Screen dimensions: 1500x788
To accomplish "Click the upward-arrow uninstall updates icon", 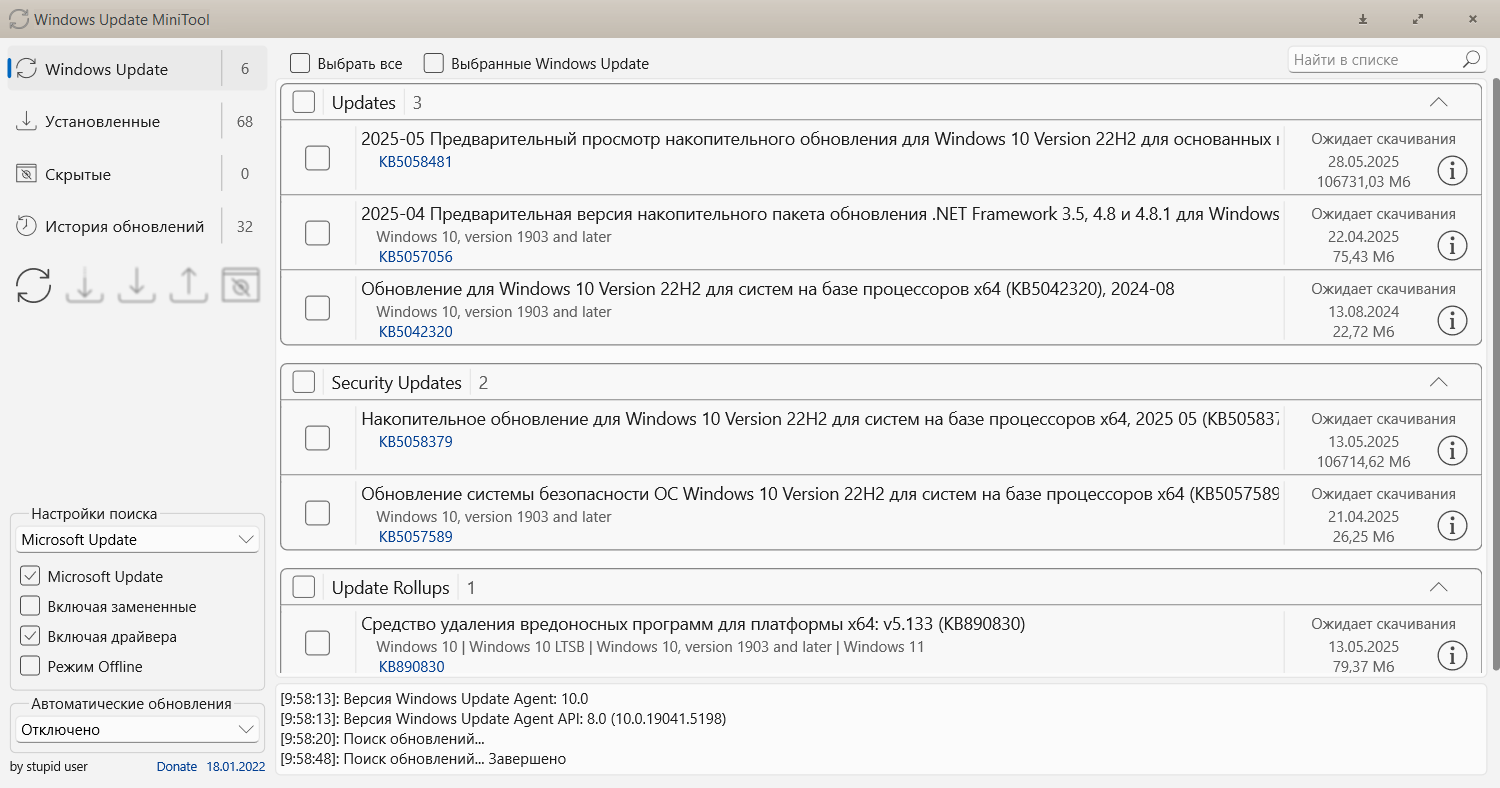I will point(188,286).
